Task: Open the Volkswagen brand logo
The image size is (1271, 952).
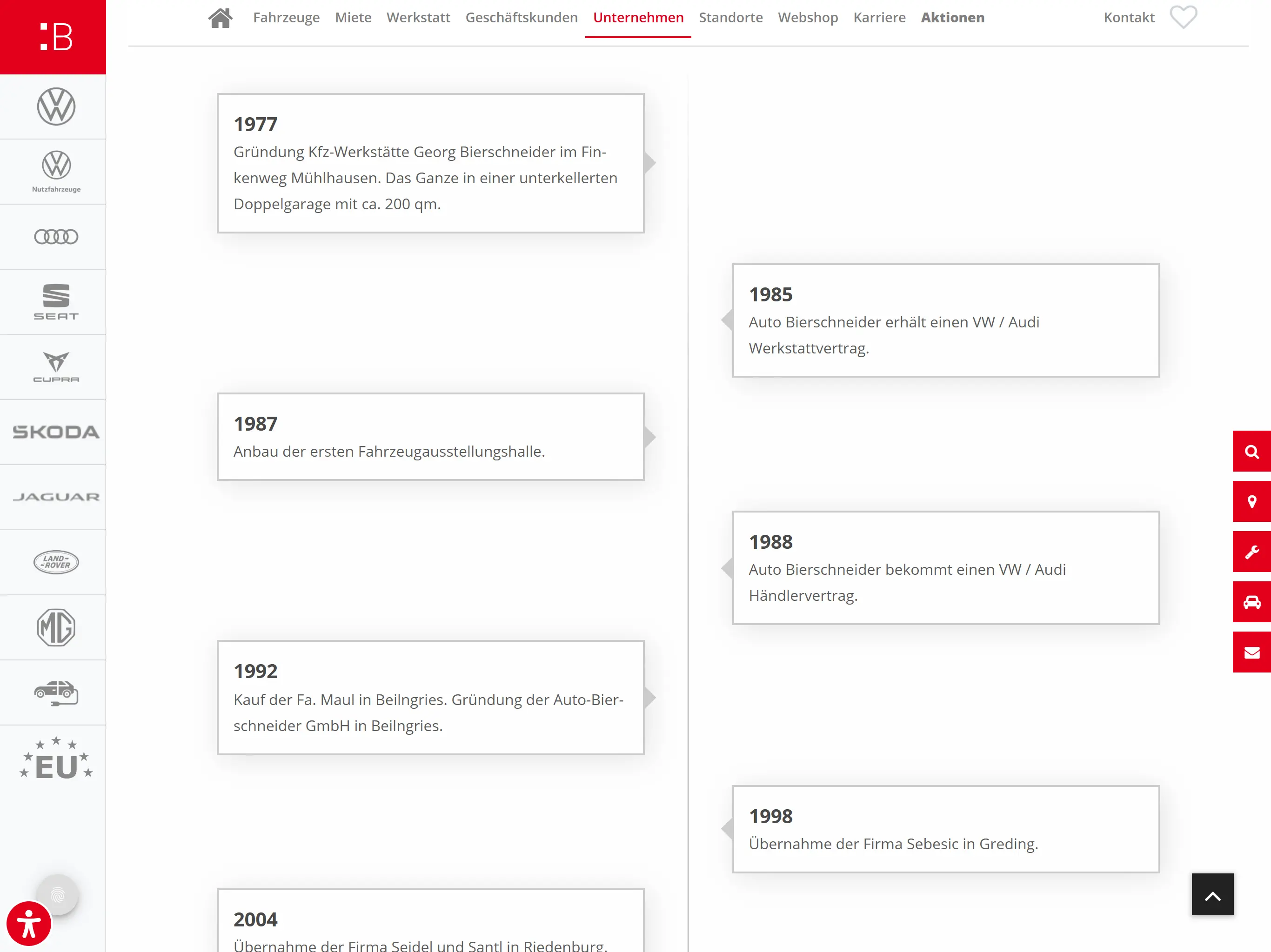Action: [56, 107]
